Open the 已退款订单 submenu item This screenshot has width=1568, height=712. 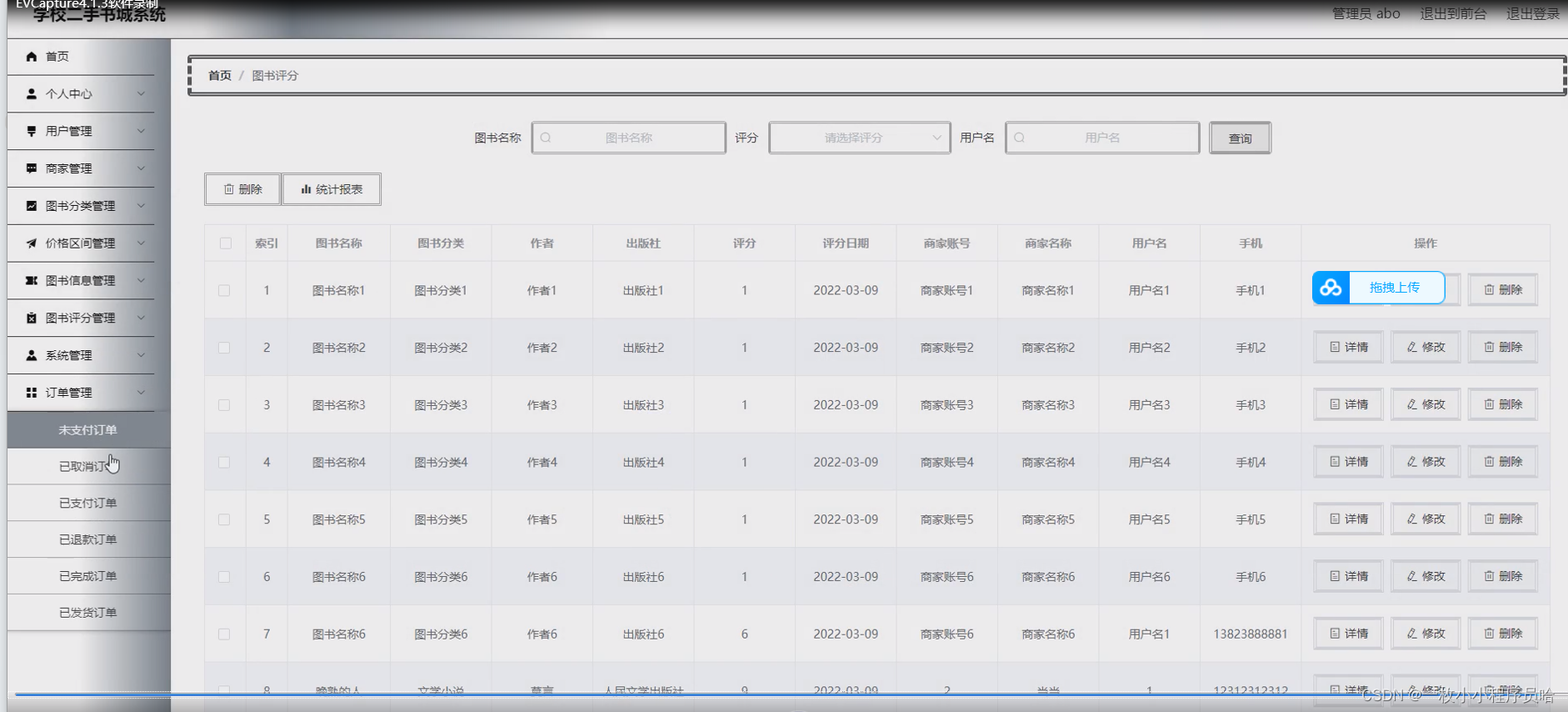click(x=88, y=539)
